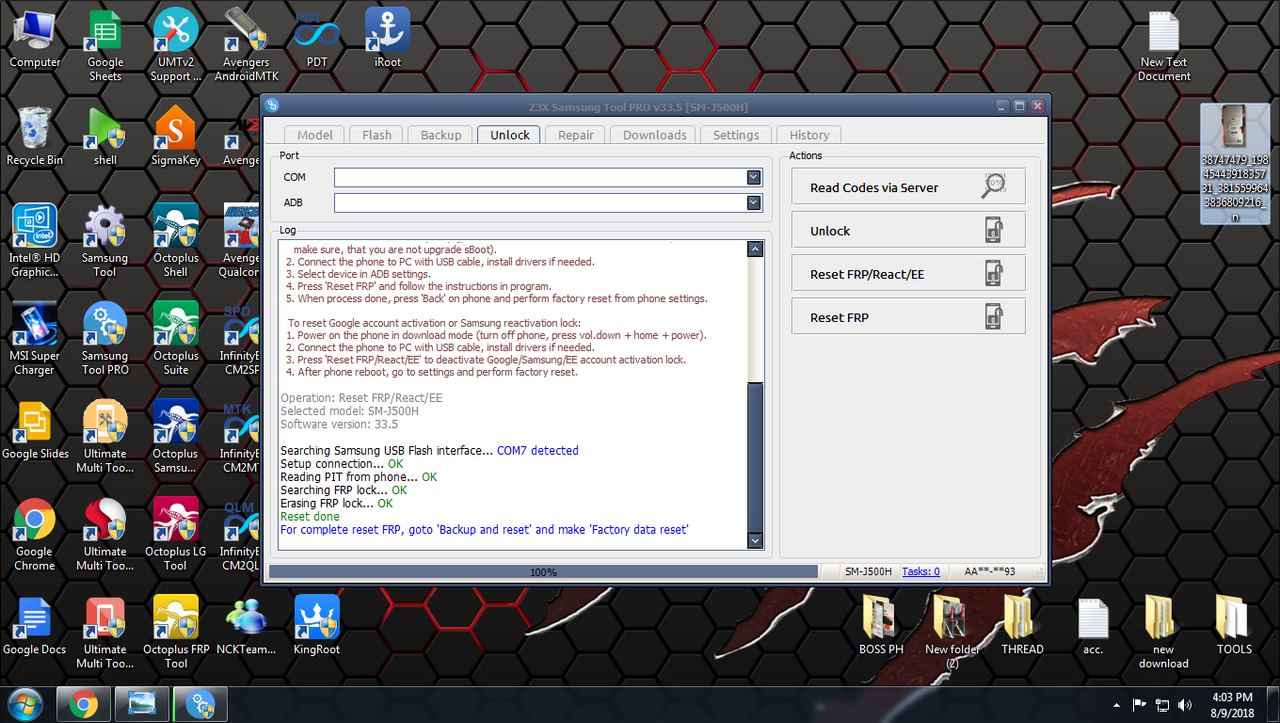Open the Octoplus Samsung shortcut
The width and height of the screenshot is (1280, 723).
(x=176, y=437)
